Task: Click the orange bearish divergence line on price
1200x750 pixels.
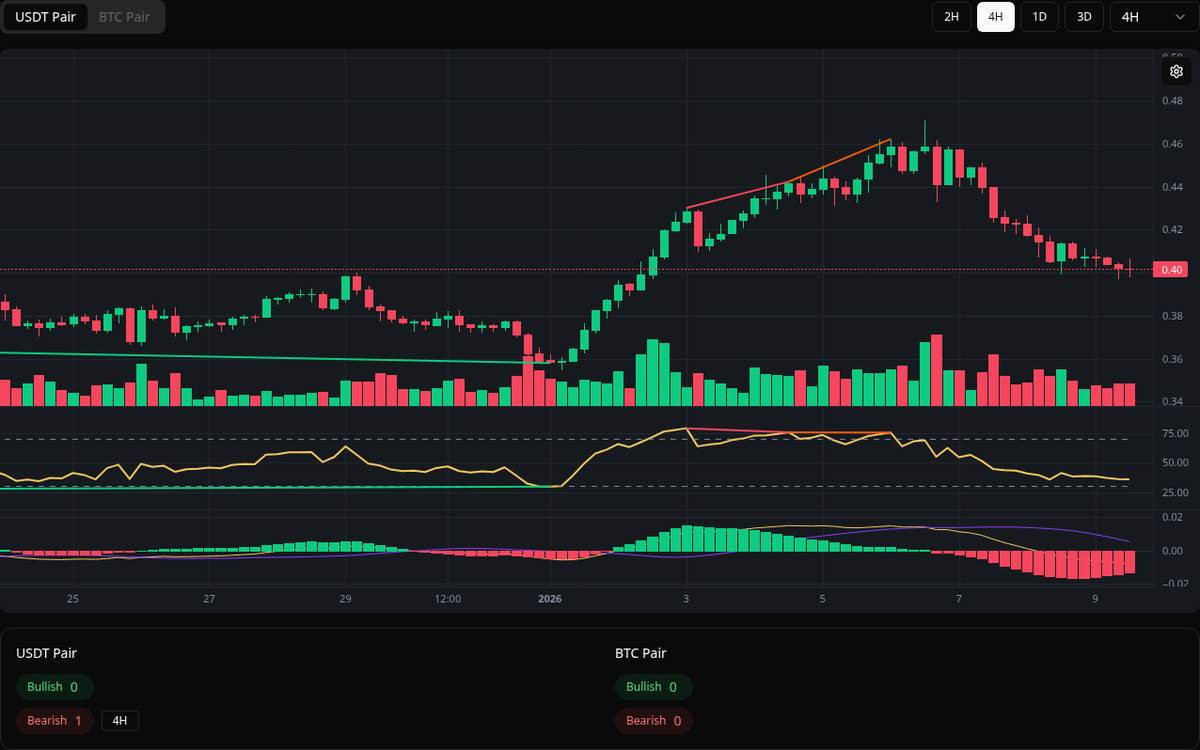Action: 840,162
